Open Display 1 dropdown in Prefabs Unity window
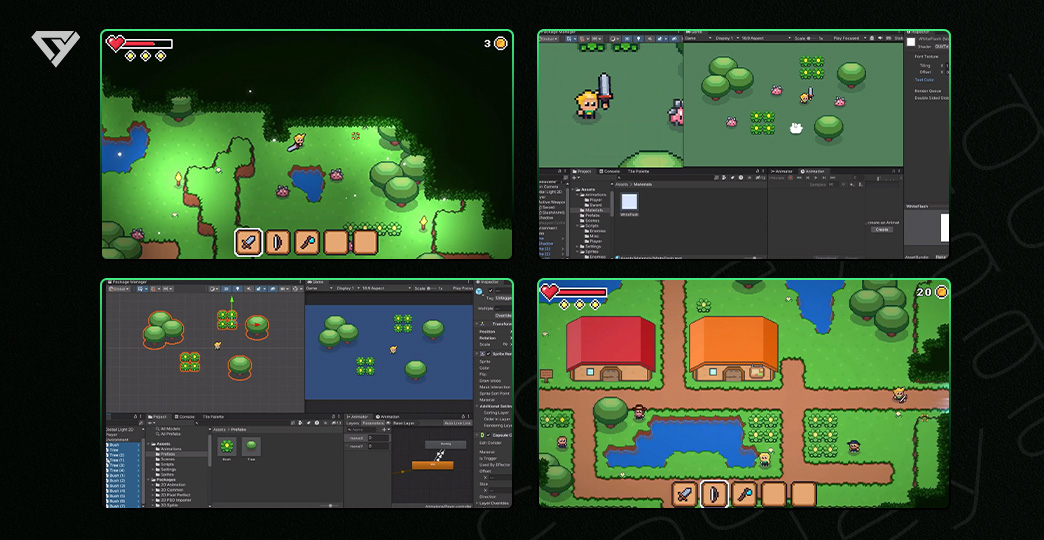1044x540 pixels. point(349,288)
